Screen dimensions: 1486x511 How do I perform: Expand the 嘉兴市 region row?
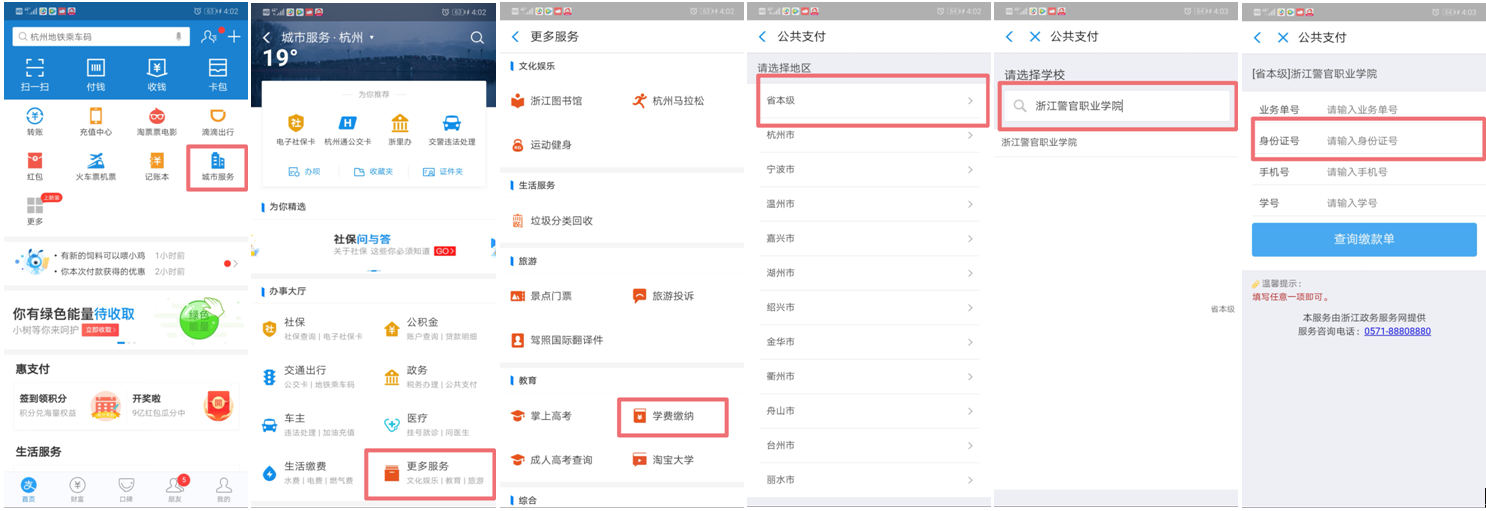[869, 238]
